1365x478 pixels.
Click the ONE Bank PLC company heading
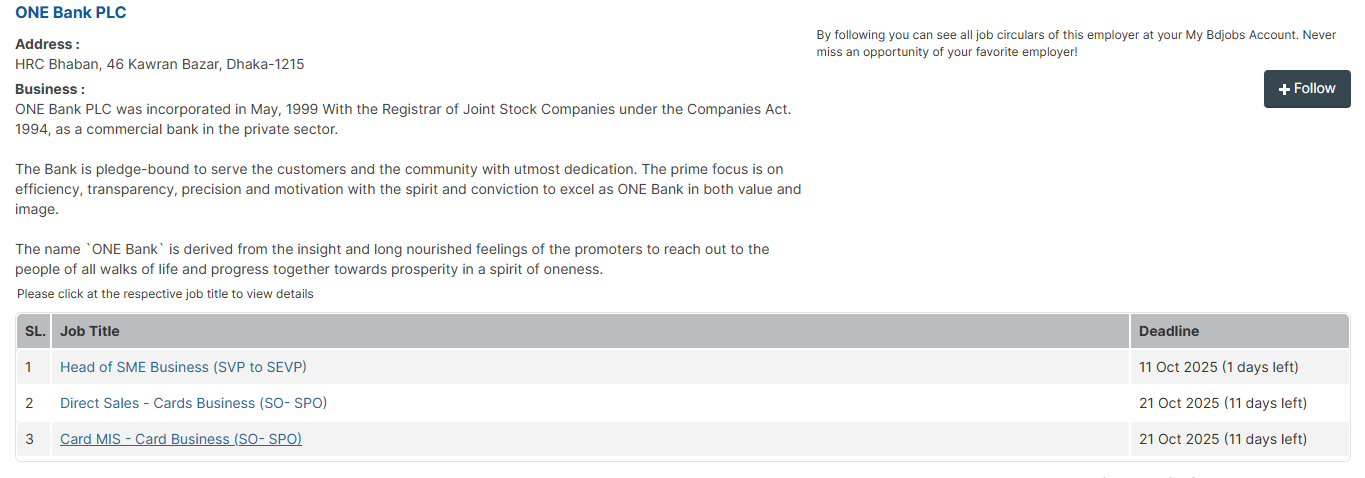(x=71, y=13)
